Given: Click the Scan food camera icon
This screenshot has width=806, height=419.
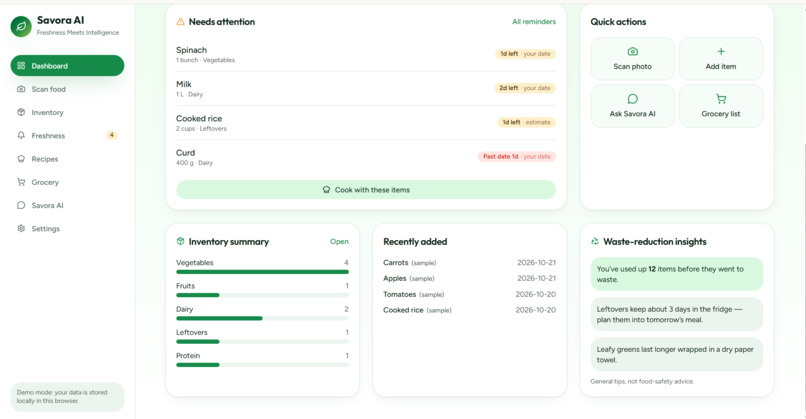Looking at the screenshot, I should coord(21,89).
